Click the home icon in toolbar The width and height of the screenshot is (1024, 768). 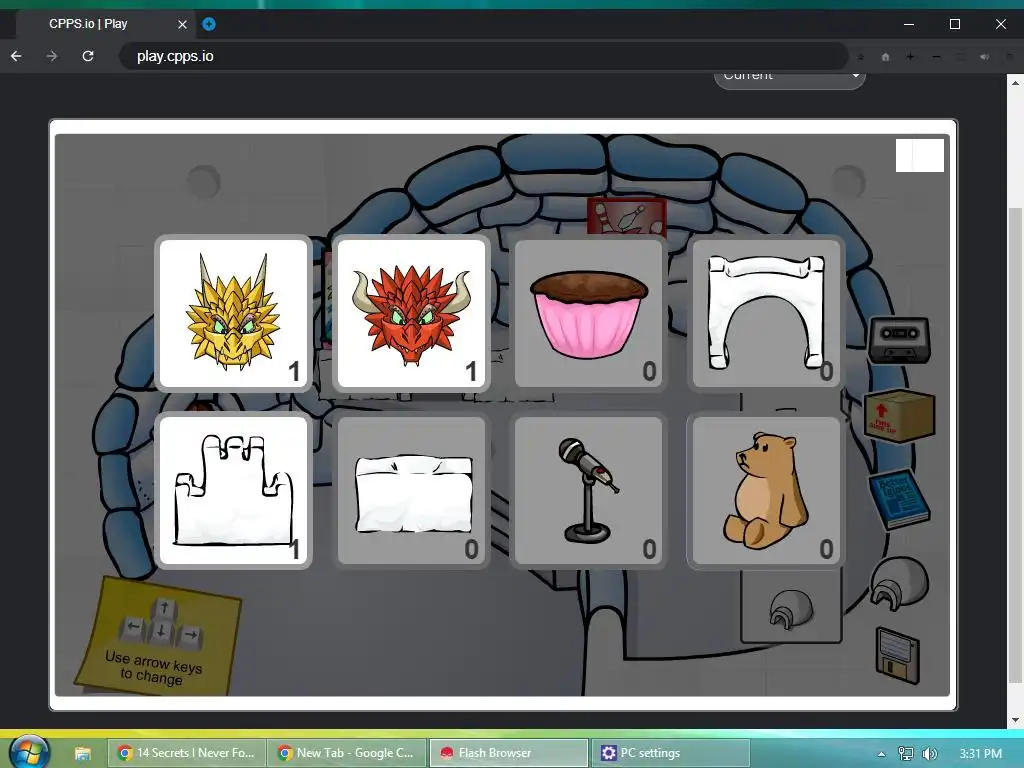pyautogui.click(x=886, y=57)
